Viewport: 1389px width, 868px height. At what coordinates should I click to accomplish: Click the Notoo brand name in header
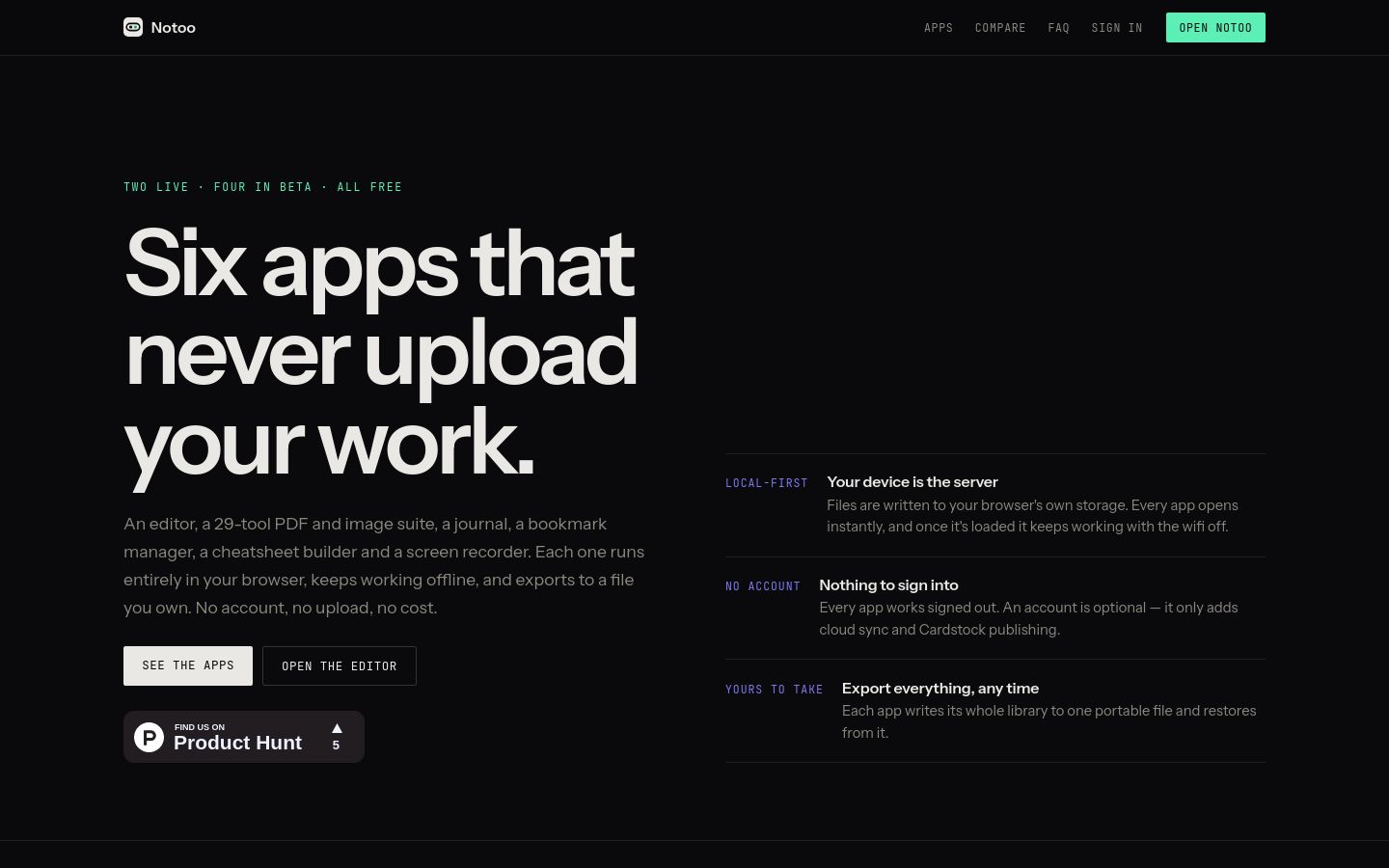pyautogui.click(x=174, y=27)
